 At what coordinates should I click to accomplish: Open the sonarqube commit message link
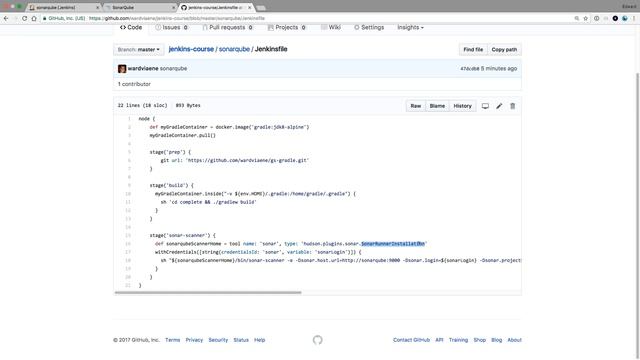point(173,69)
